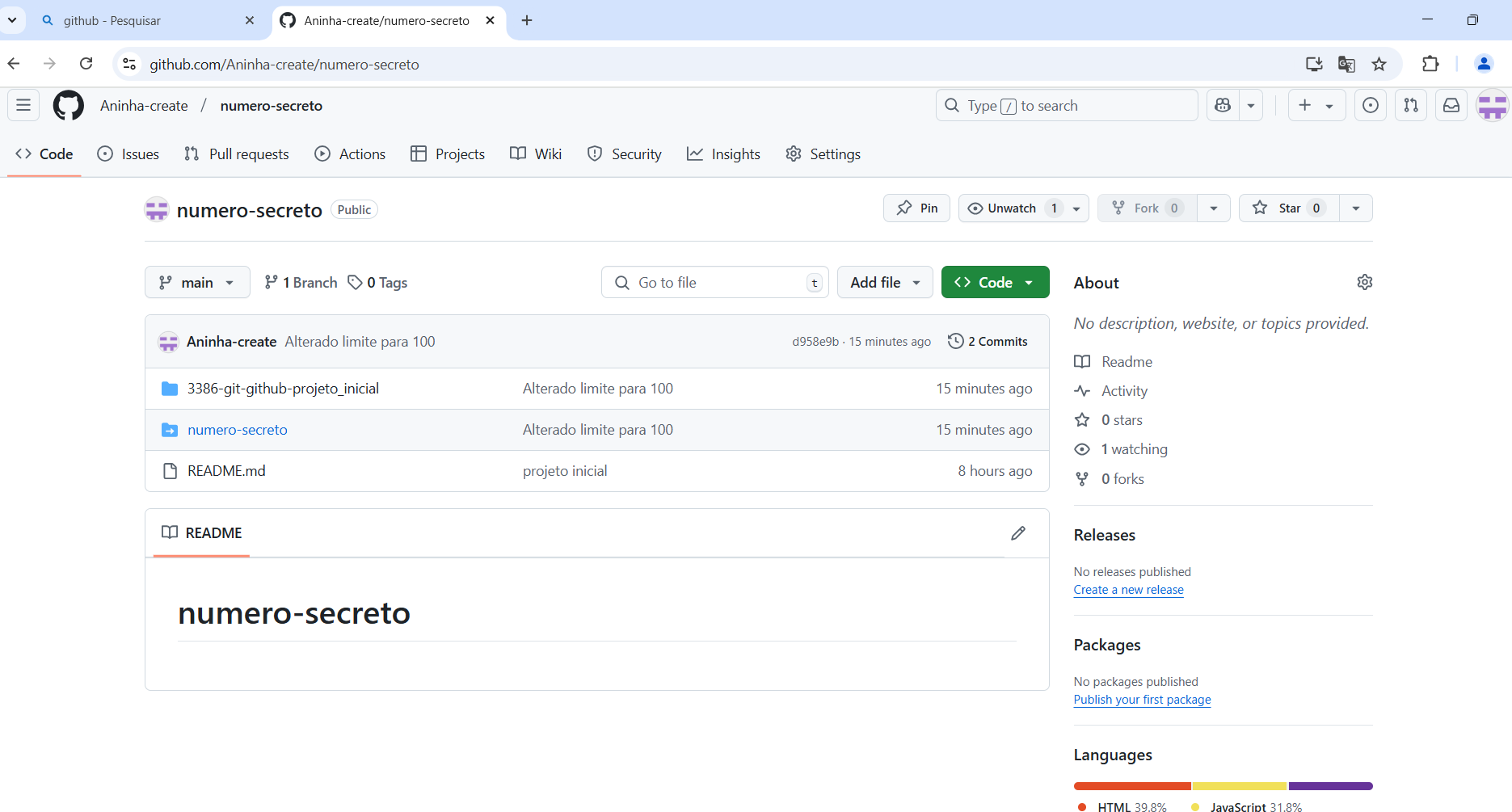Open the repository Settings tab

[x=823, y=154]
